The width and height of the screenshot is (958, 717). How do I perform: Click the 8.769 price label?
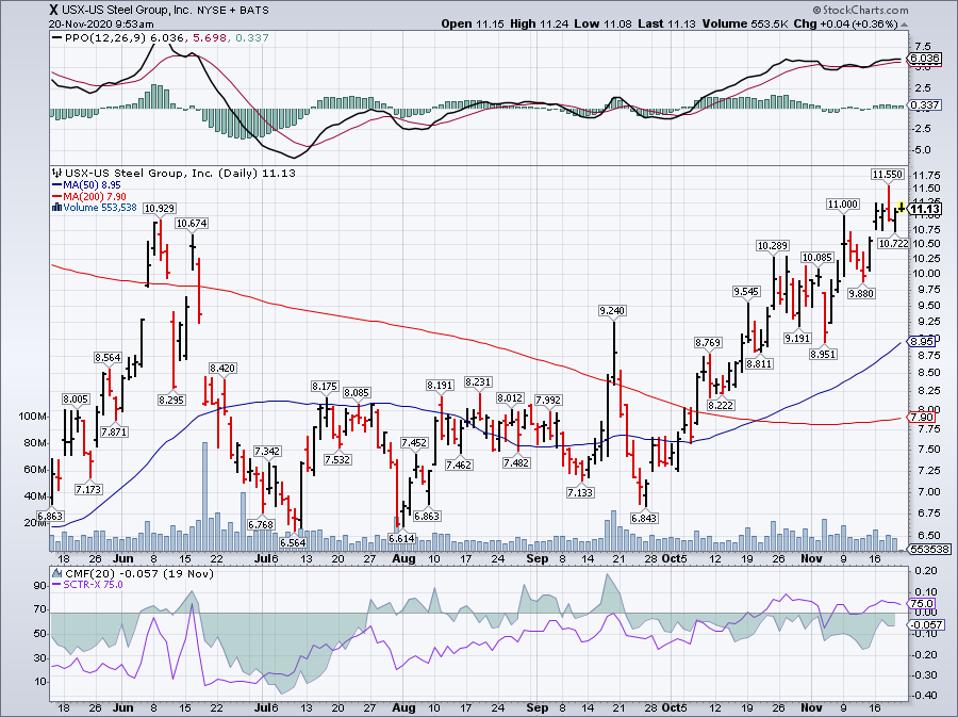(708, 342)
